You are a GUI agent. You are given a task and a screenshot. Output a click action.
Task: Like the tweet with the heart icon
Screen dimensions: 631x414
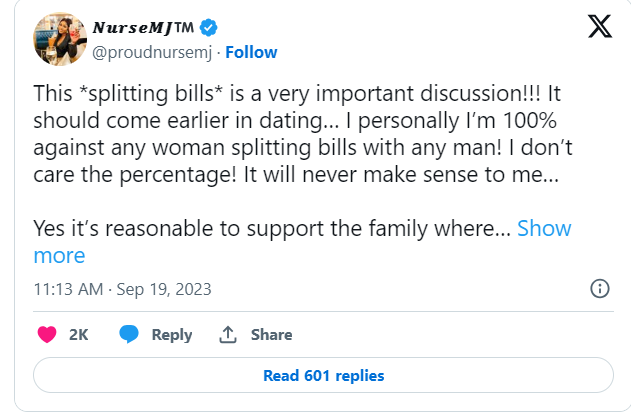pos(46,335)
